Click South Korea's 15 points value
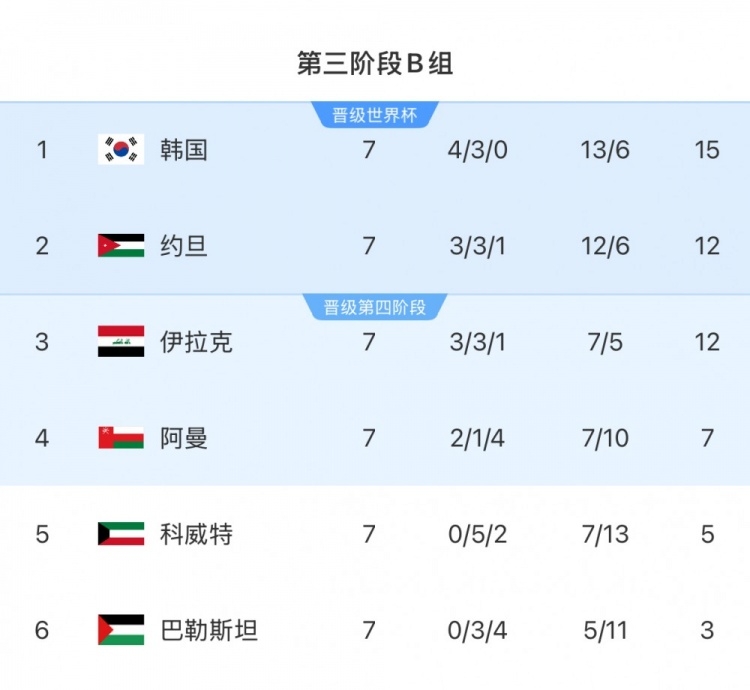This screenshot has height=690, width=750. pos(706,150)
